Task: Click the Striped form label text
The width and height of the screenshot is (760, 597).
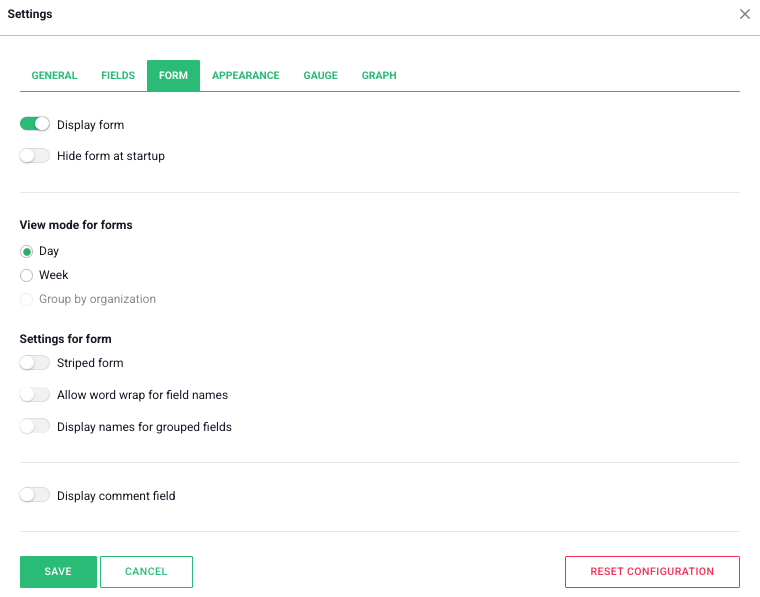Action: click(x=90, y=363)
